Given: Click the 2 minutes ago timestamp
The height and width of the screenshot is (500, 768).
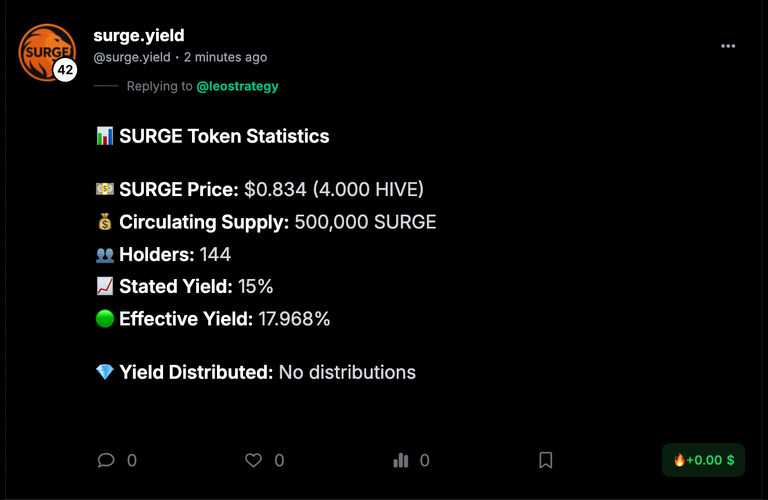Looking at the screenshot, I should [x=225, y=57].
